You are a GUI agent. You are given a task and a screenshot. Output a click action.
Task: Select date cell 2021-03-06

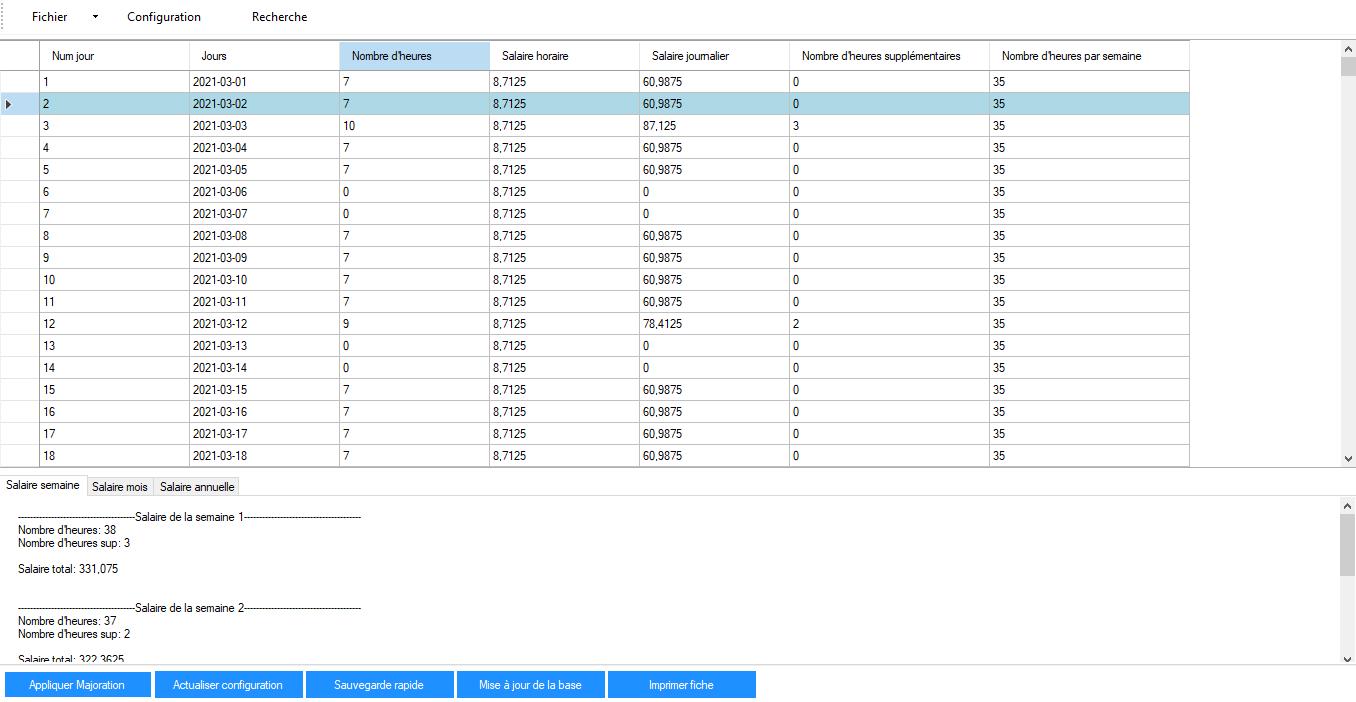pyautogui.click(x=264, y=192)
